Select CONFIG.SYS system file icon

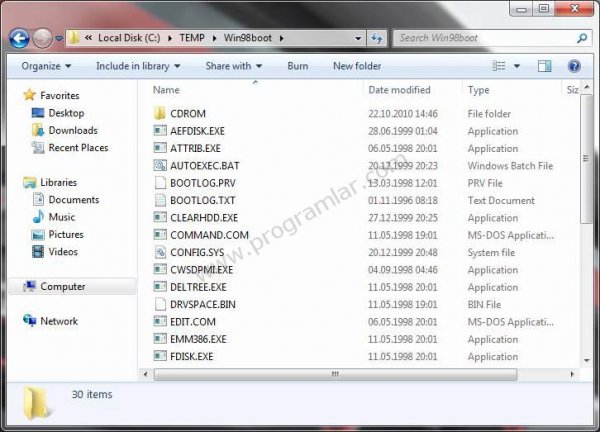[x=160, y=252]
